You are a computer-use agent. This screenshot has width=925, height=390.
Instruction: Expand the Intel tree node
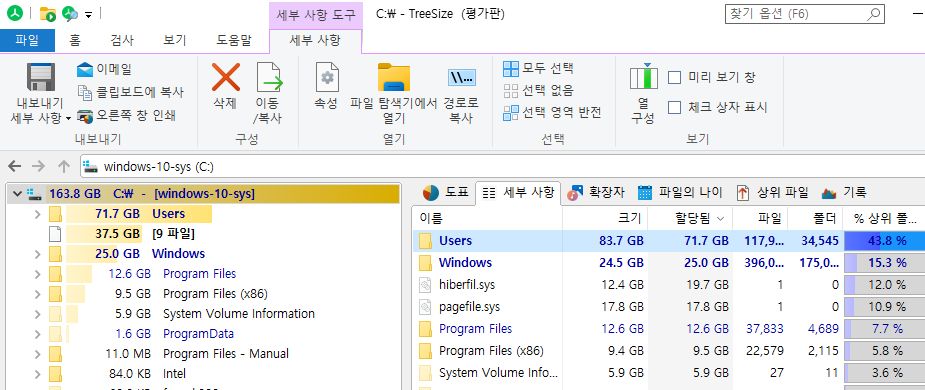pos(38,374)
